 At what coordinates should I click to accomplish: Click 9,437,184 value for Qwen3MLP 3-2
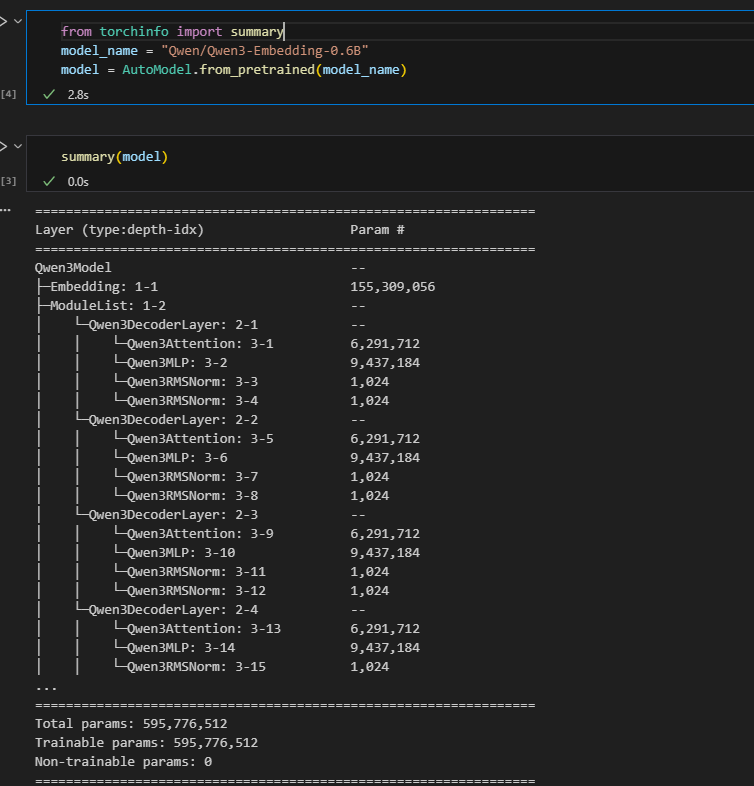(x=385, y=363)
